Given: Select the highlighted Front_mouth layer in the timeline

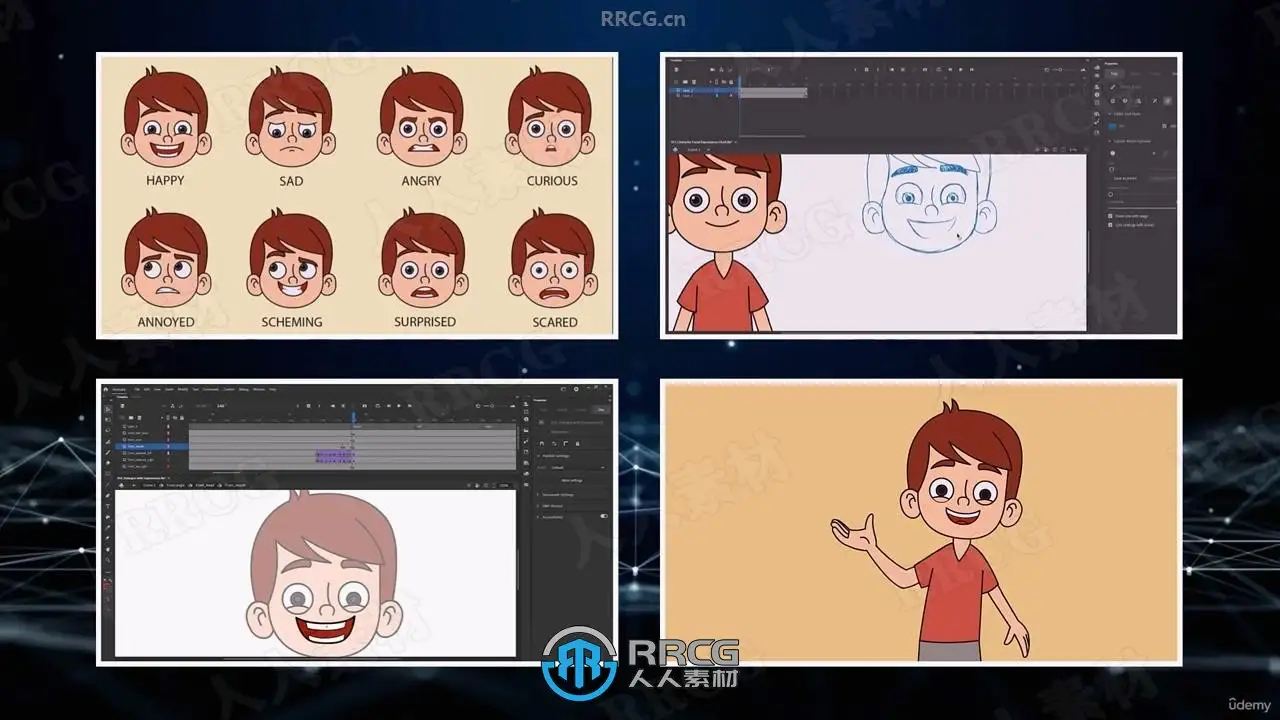Looking at the screenshot, I should click(x=152, y=446).
